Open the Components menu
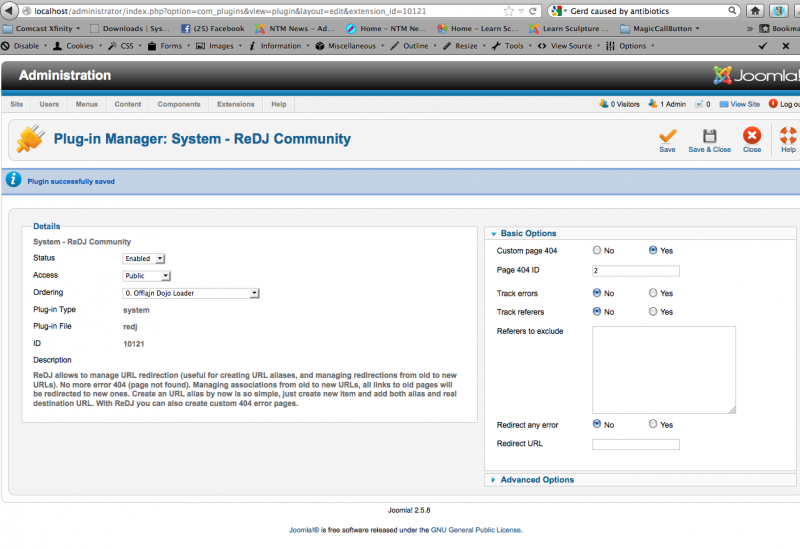Image resolution: width=800 pixels, height=549 pixels. (x=179, y=104)
